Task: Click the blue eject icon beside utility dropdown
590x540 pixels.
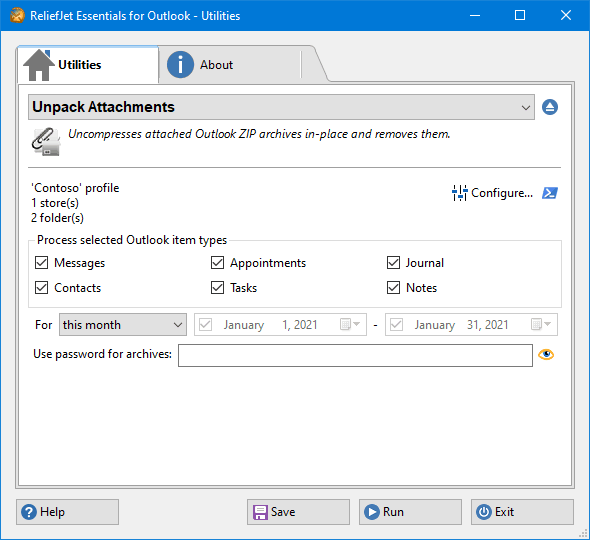Action: (550, 107)
